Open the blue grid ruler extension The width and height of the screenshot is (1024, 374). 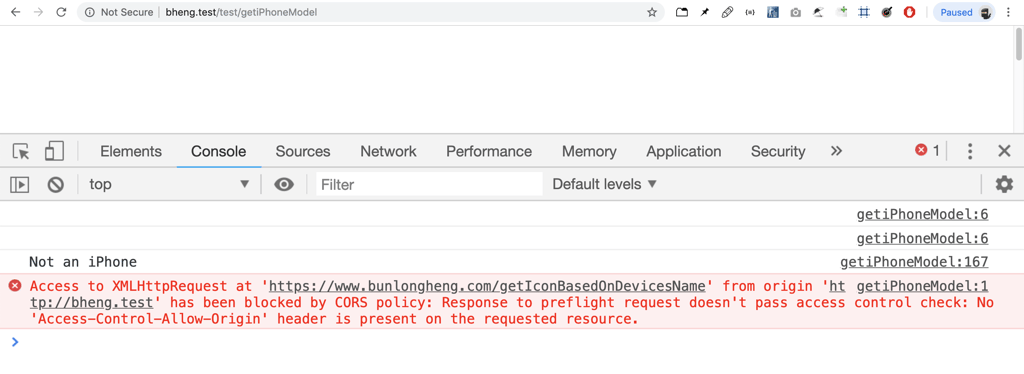[x=863, y=12]
